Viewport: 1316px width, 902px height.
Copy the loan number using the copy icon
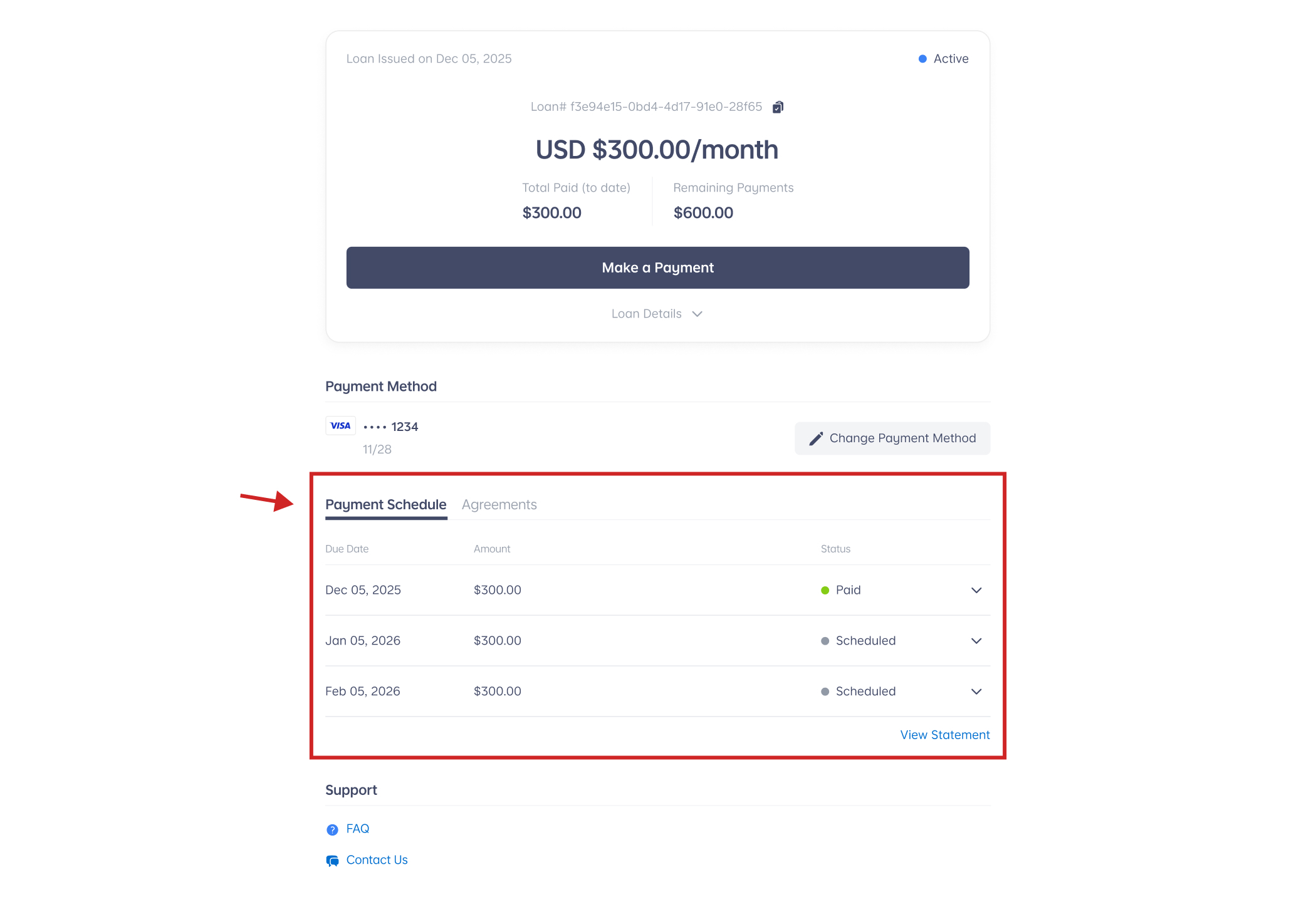coord(778,106)
